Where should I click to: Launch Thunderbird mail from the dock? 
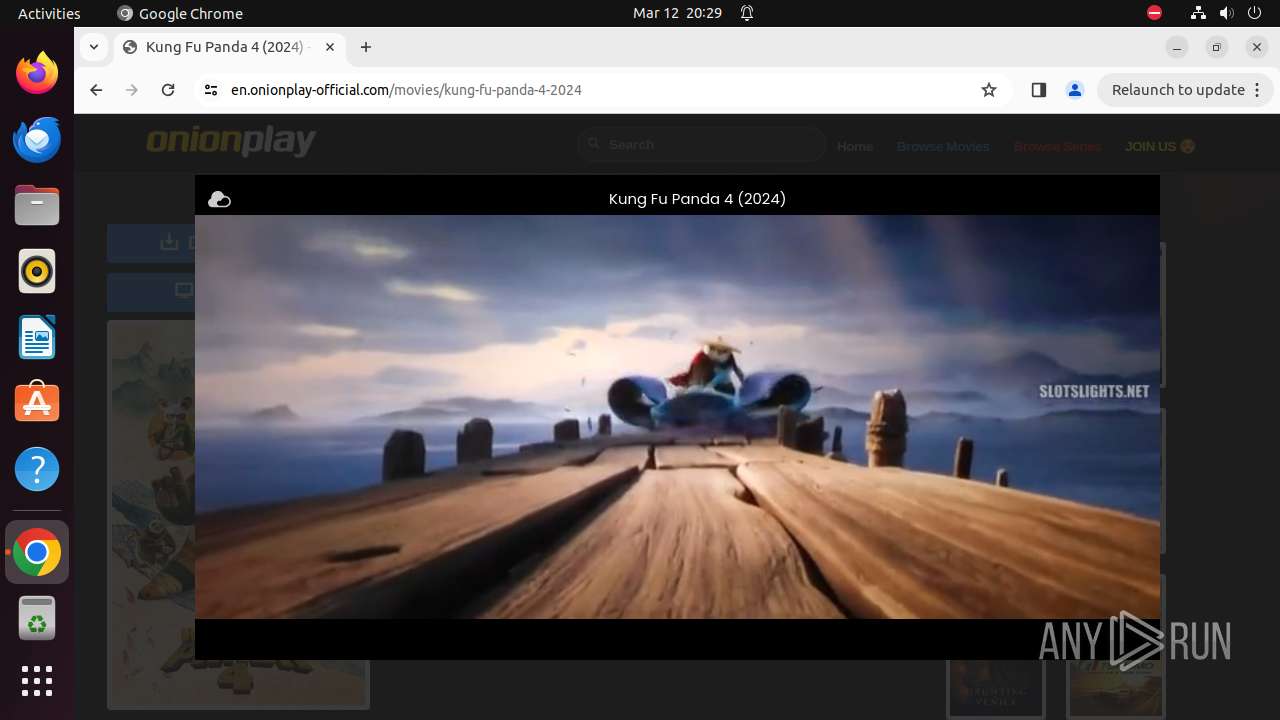click(x=37, y=139)
